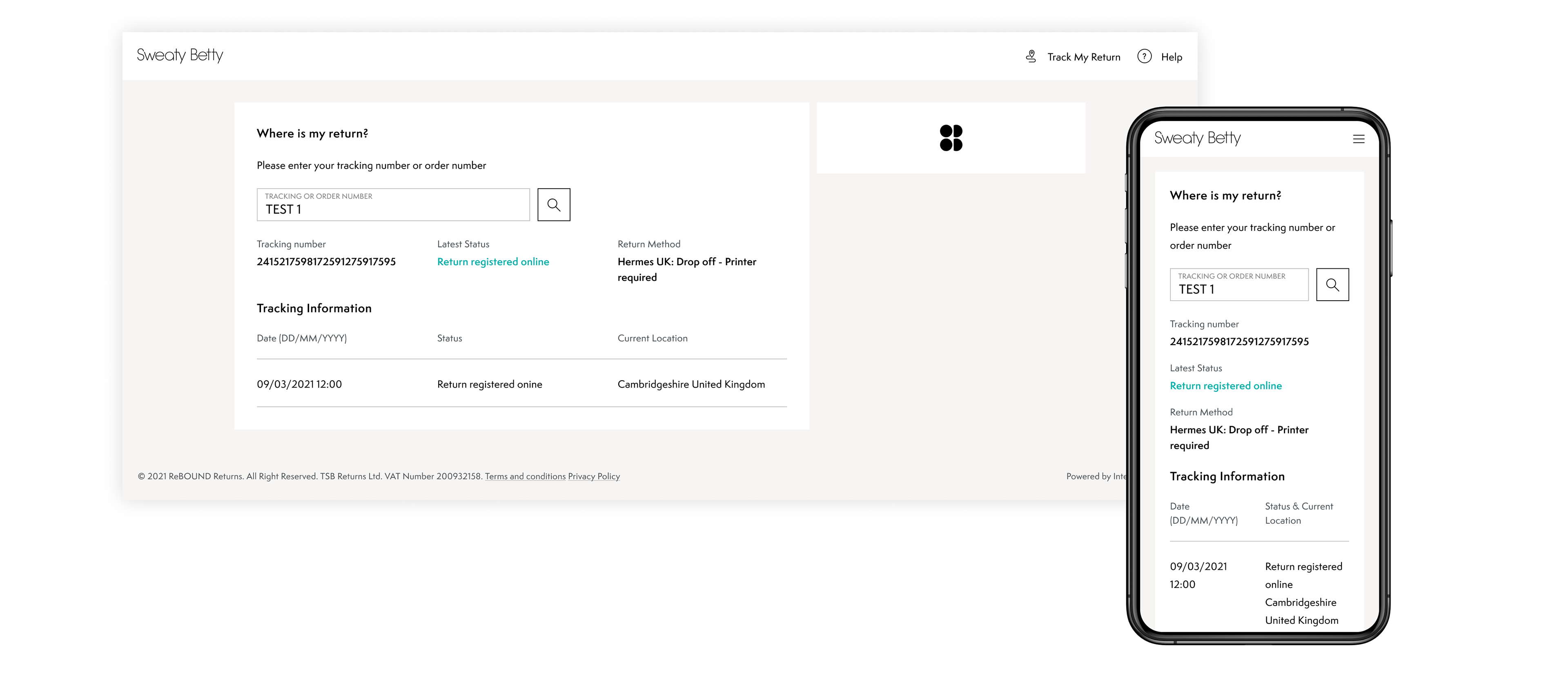The image size is (1568, 694).
Task: Click the phone search magnifier button
Action: tap(1332, 284)
